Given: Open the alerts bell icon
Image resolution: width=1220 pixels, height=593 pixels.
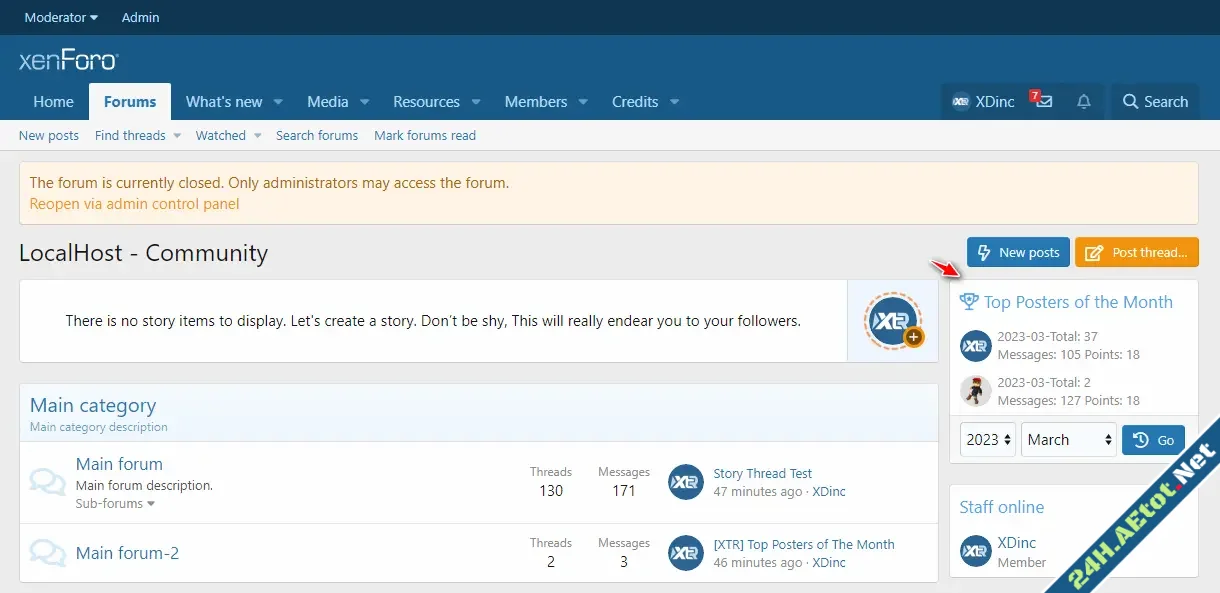Looking at the screenshot, I should [1083, 102].
